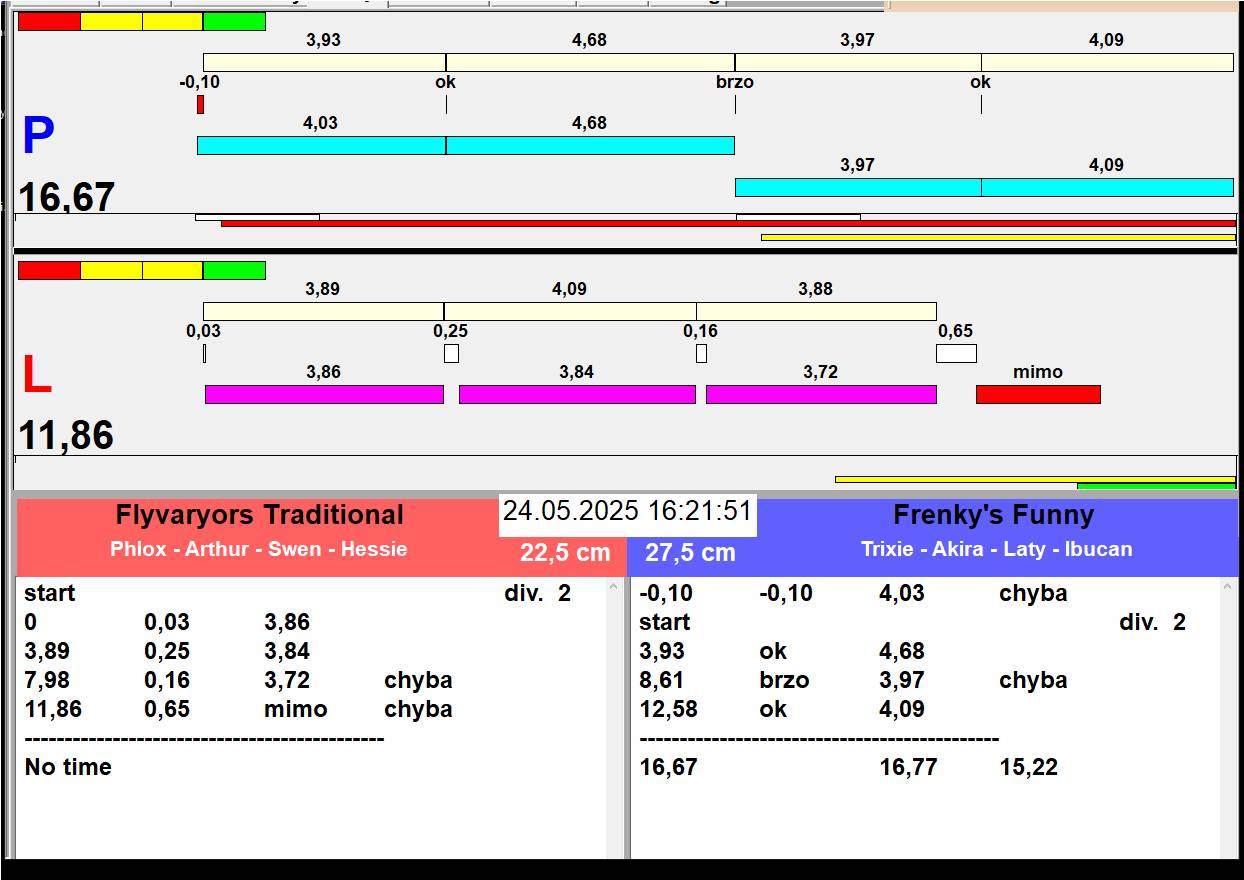Click the small red false-start marker below -0,10
This screenshot has width=1244, height=880.
pos(200,104)
